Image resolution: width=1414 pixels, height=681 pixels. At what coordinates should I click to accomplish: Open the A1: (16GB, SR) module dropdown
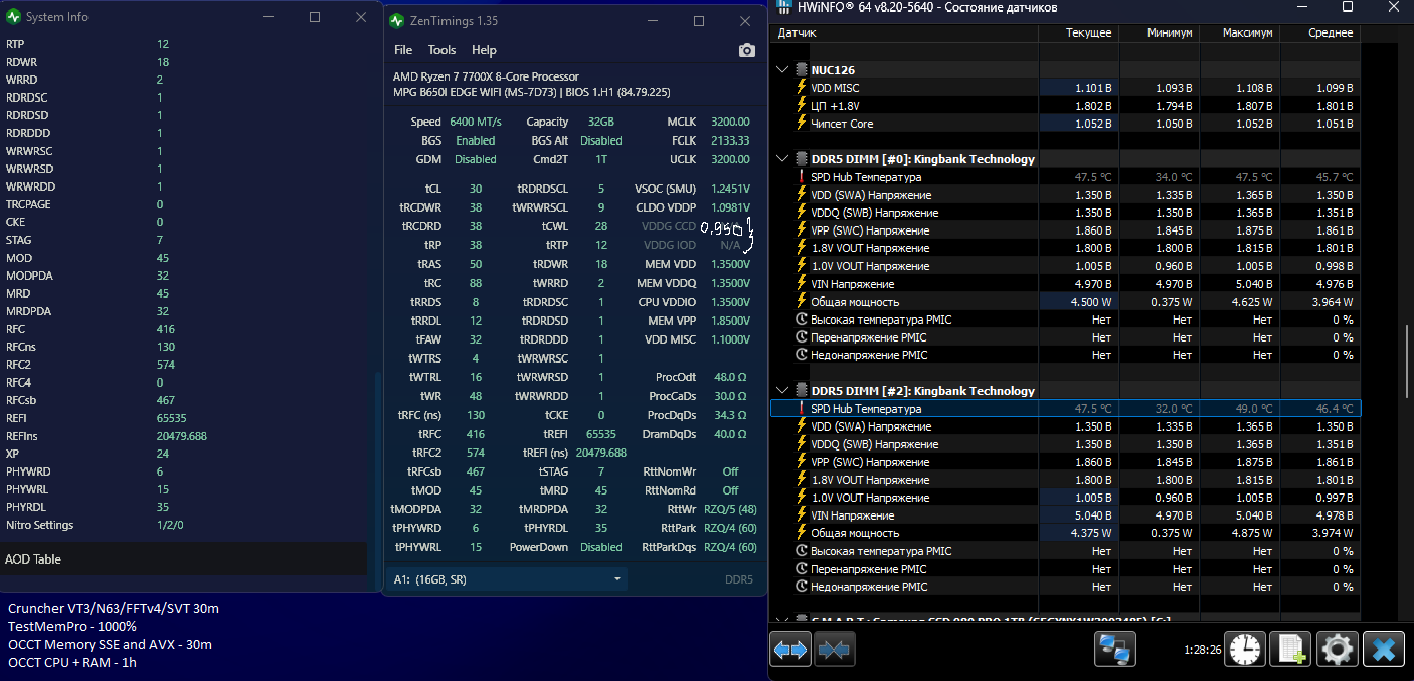pyautogui.click(x=507, y=579)
